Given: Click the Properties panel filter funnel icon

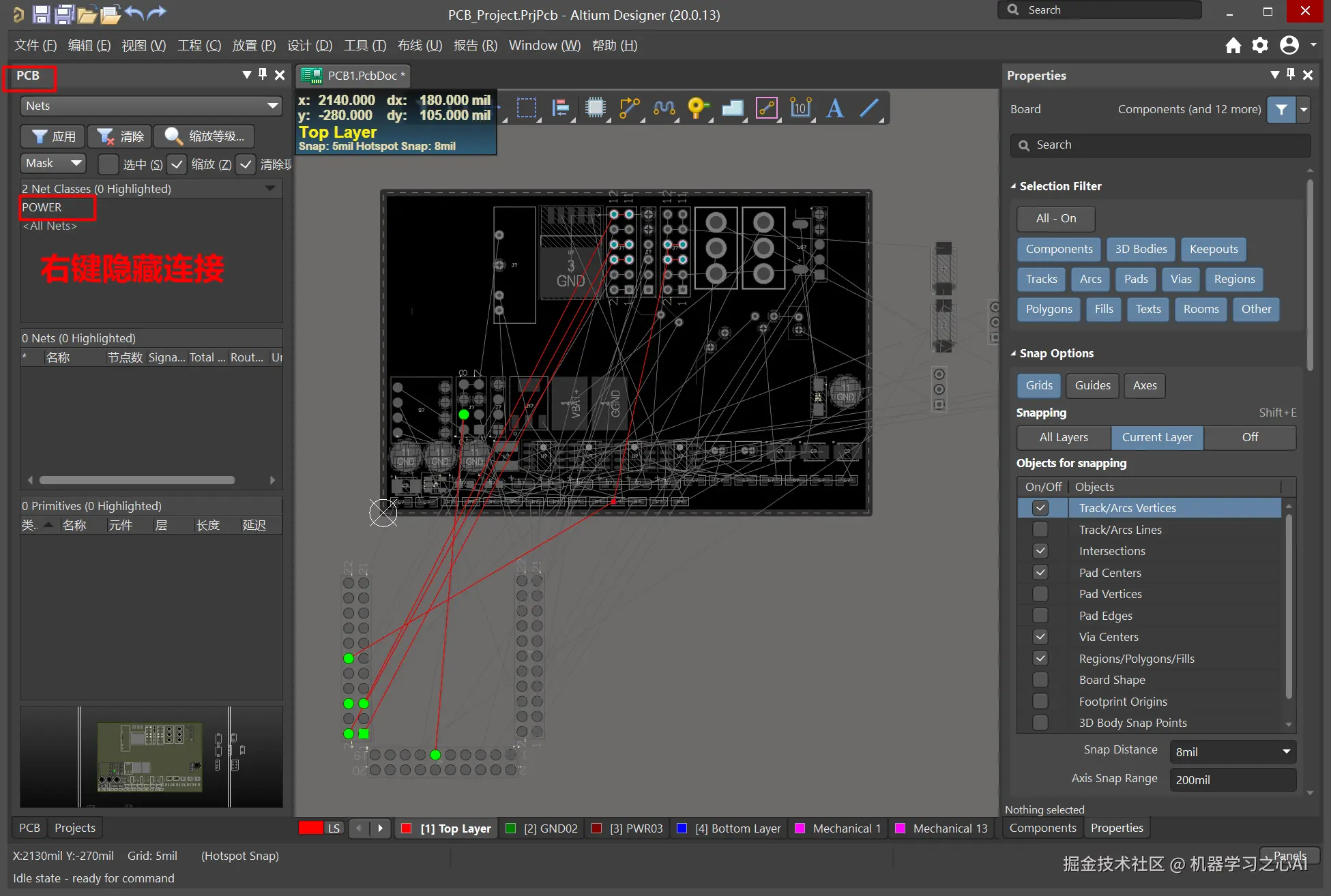Looking at the screenshot, I should tap(1281, 109).
